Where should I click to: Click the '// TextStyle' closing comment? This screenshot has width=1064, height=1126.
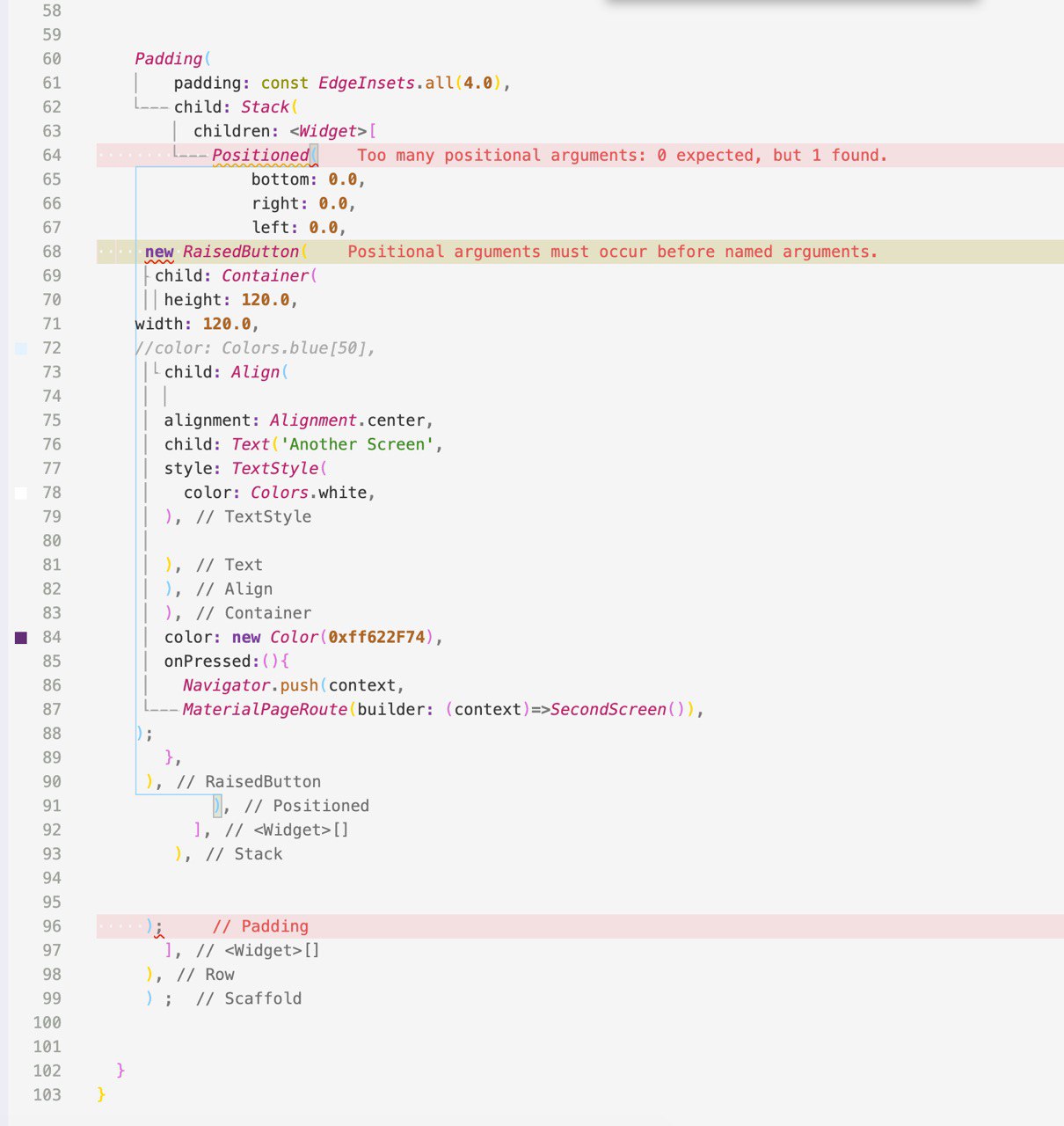pyautogui.click(x=253, y=516)
